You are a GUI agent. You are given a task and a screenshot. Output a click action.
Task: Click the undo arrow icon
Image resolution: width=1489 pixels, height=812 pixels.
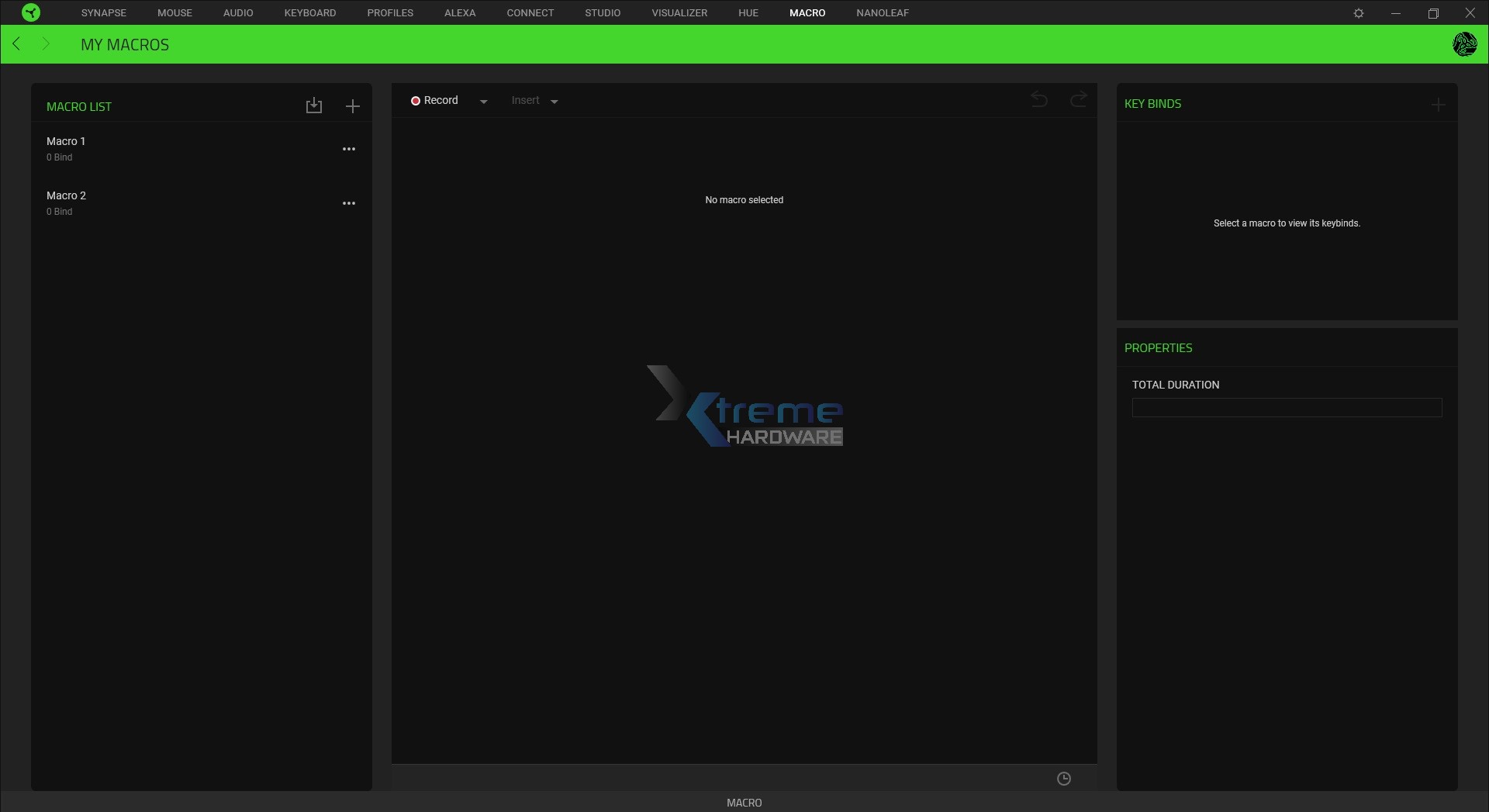1039,100
